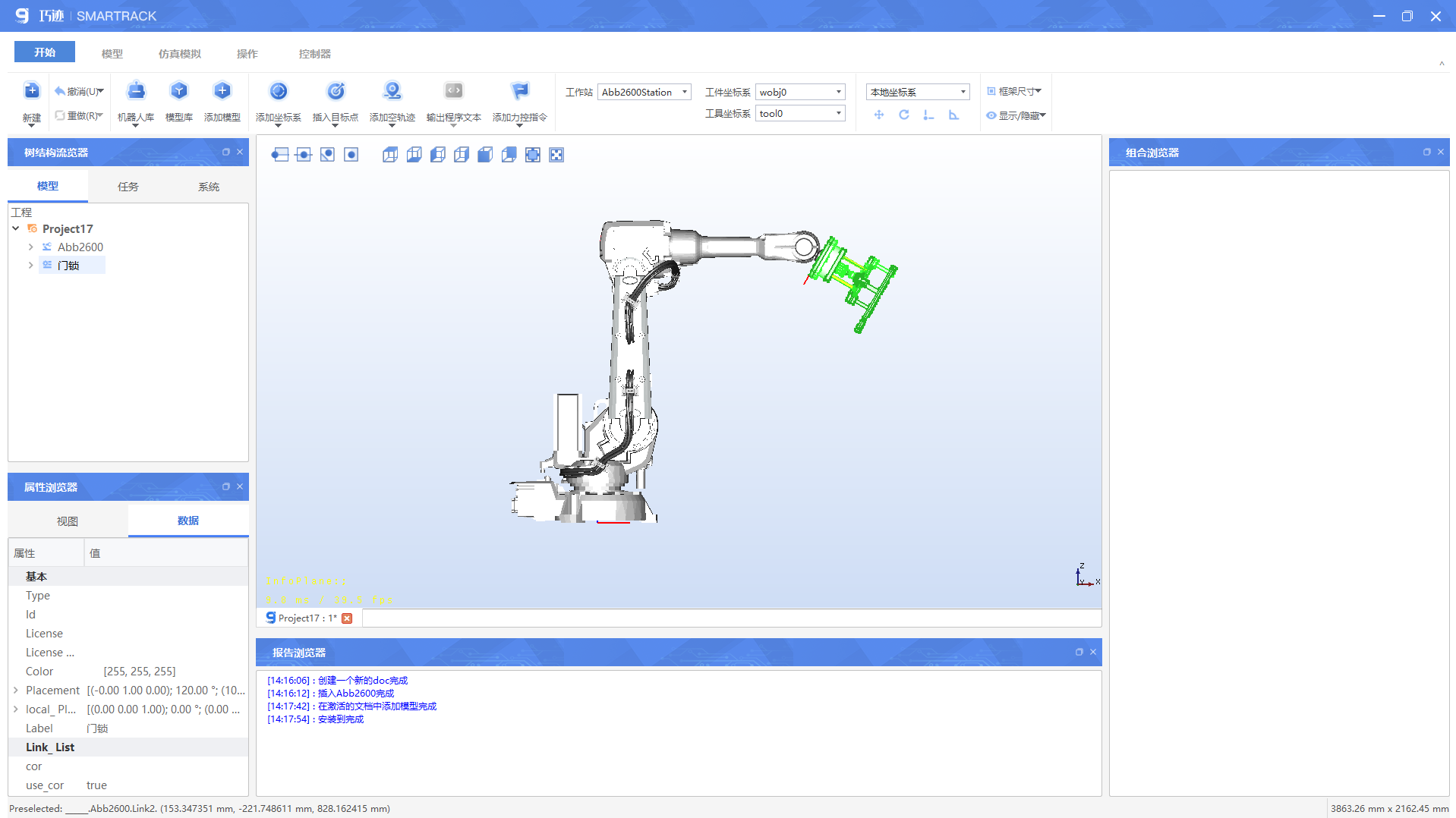Close the Project17 : 1* document tab

pyautogui.click(x=348, y=618)
